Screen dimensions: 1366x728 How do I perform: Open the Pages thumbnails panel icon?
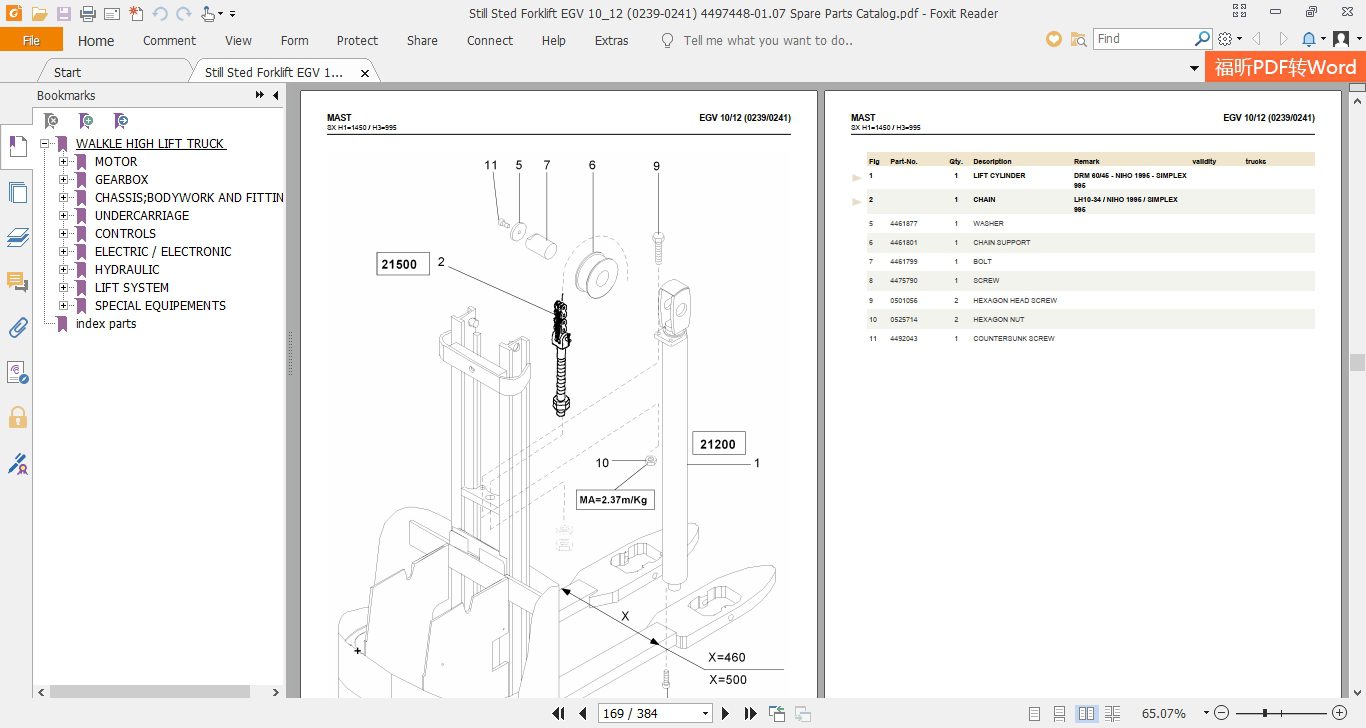17,192
